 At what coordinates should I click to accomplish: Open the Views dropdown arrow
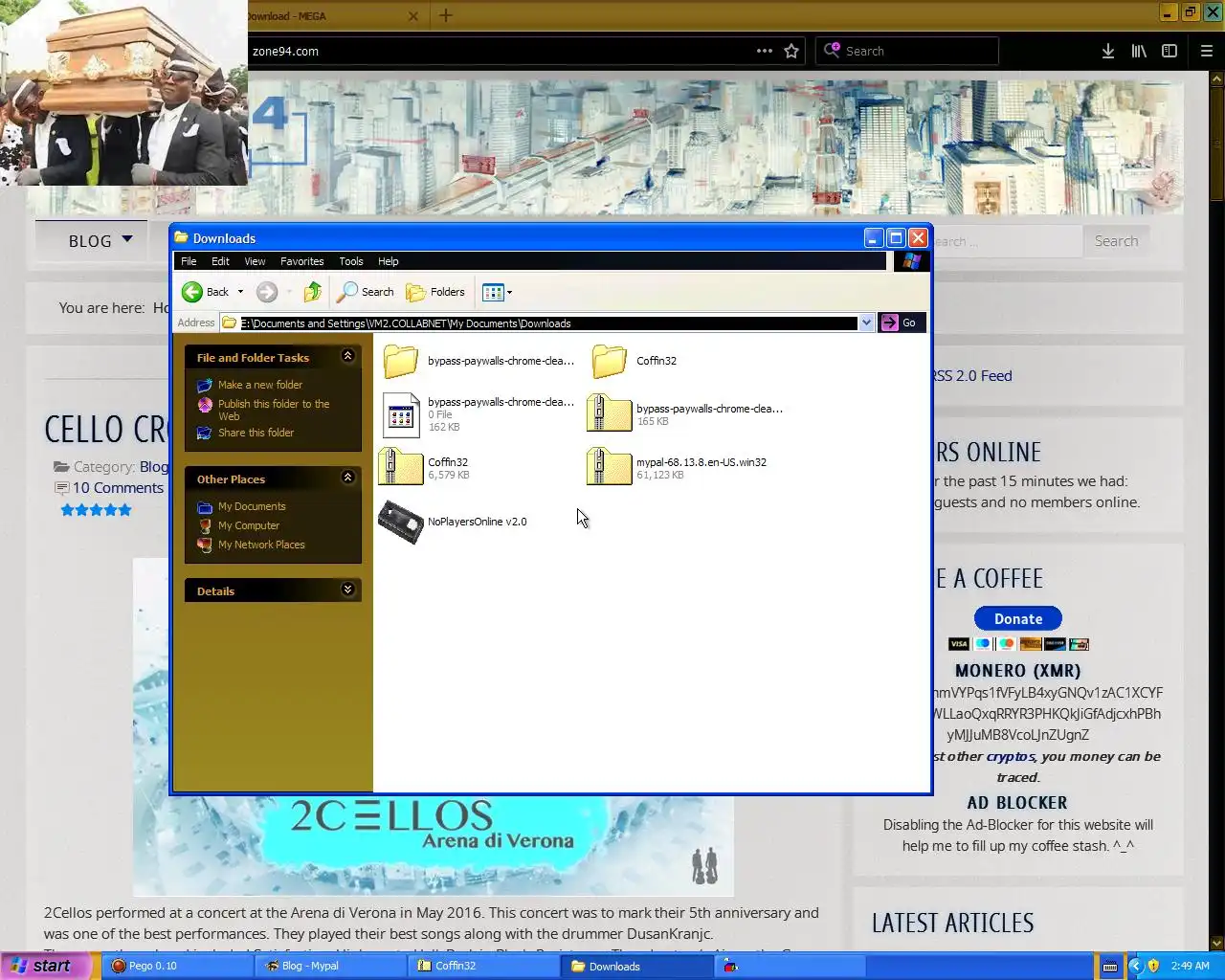[x=509, y=292]
